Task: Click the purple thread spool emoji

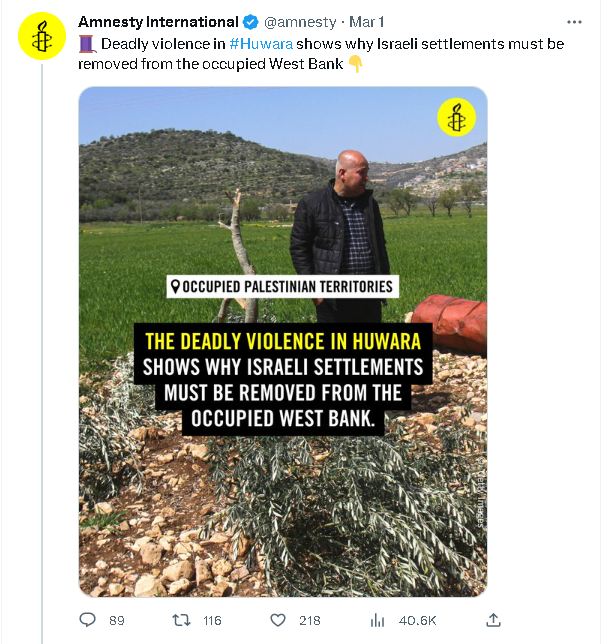Action: coord(86,44)
